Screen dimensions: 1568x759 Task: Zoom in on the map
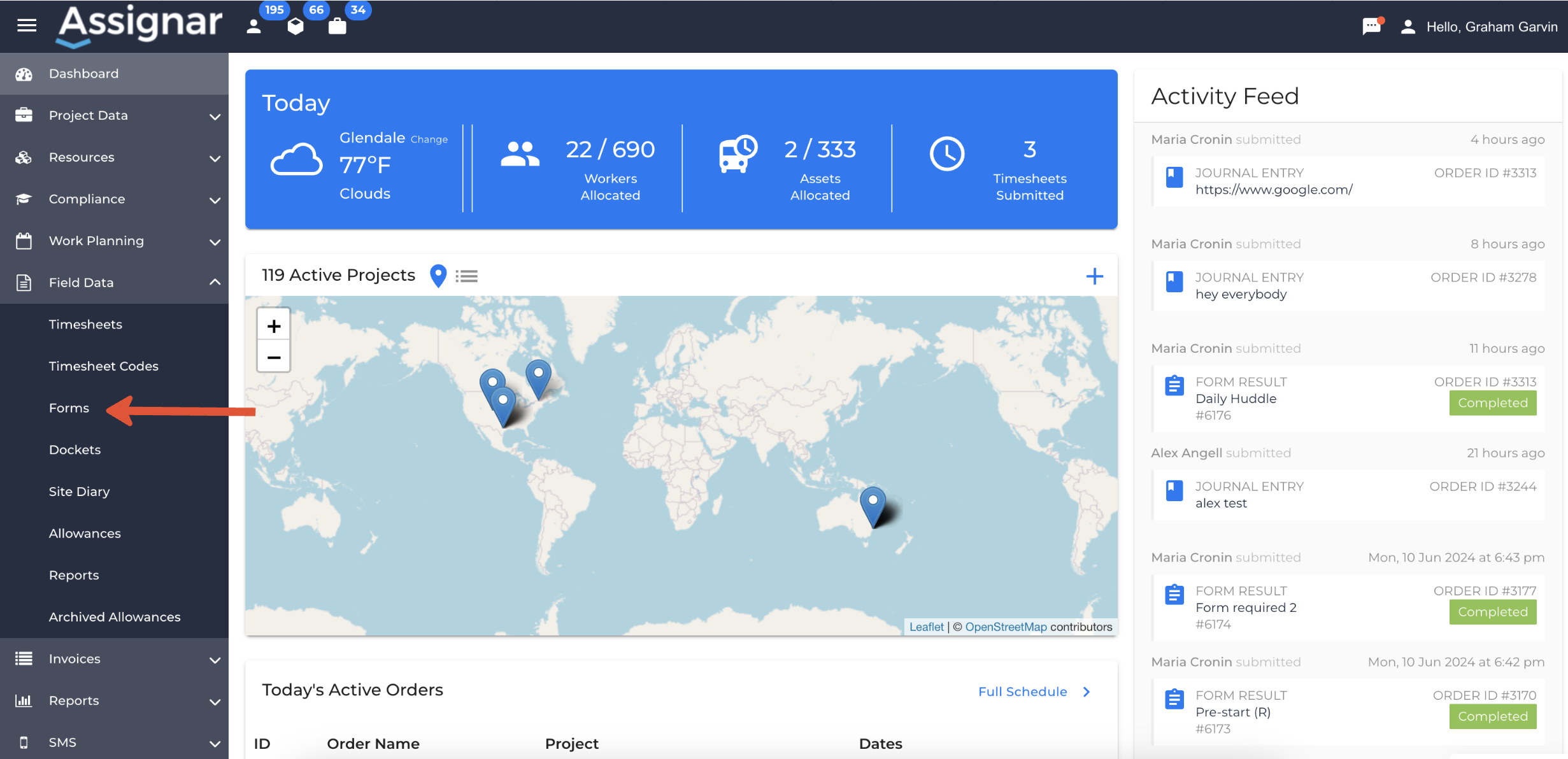coord(274,326)
